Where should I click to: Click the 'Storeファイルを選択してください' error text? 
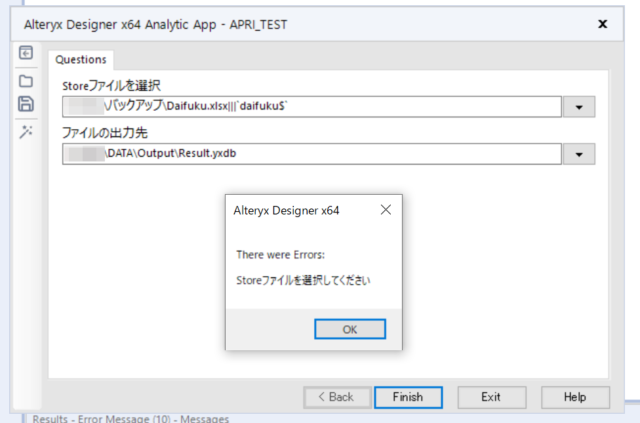tap(303, 281)
